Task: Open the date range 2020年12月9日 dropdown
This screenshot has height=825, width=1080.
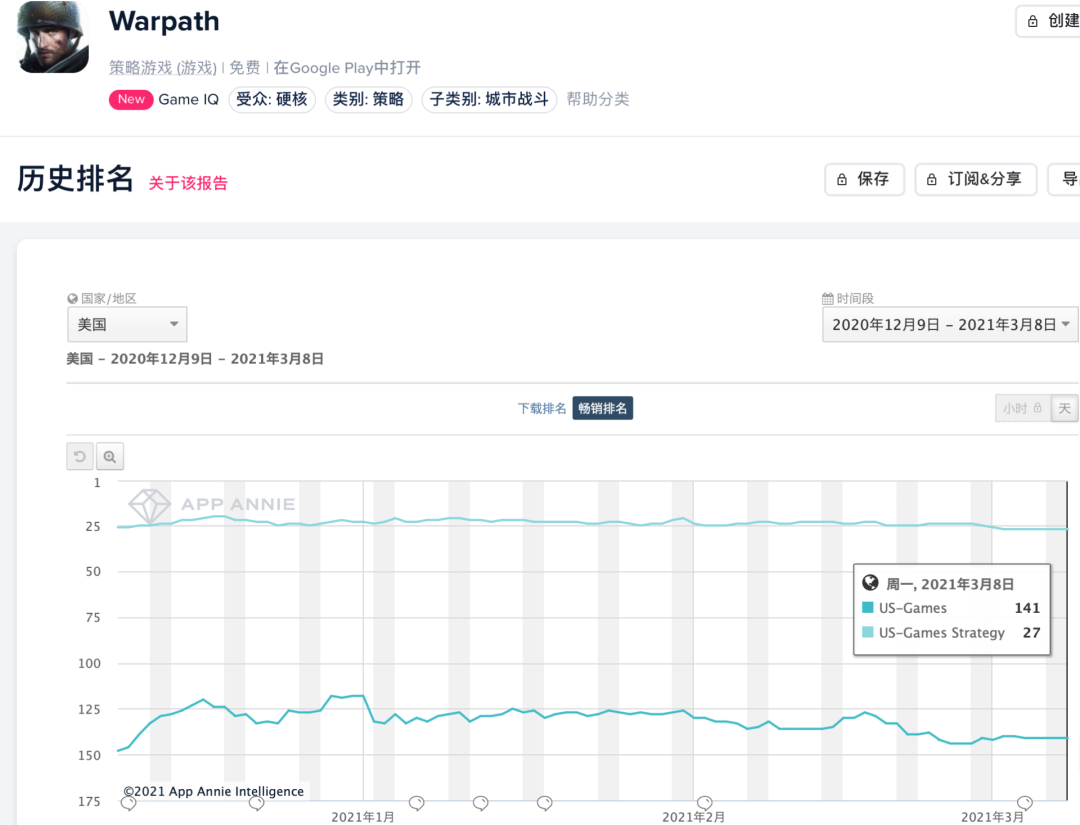Action: [x=951, y=324]
